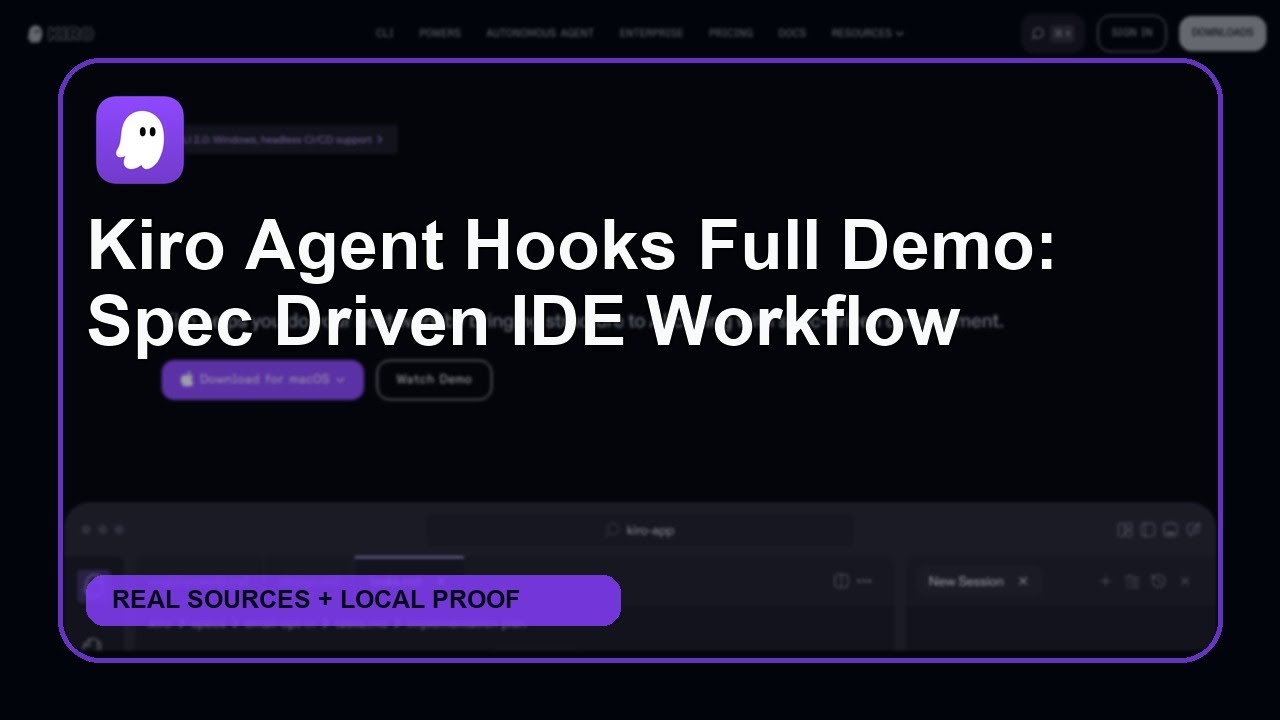
Task: Open the Docs nav link
Action: 792,33
